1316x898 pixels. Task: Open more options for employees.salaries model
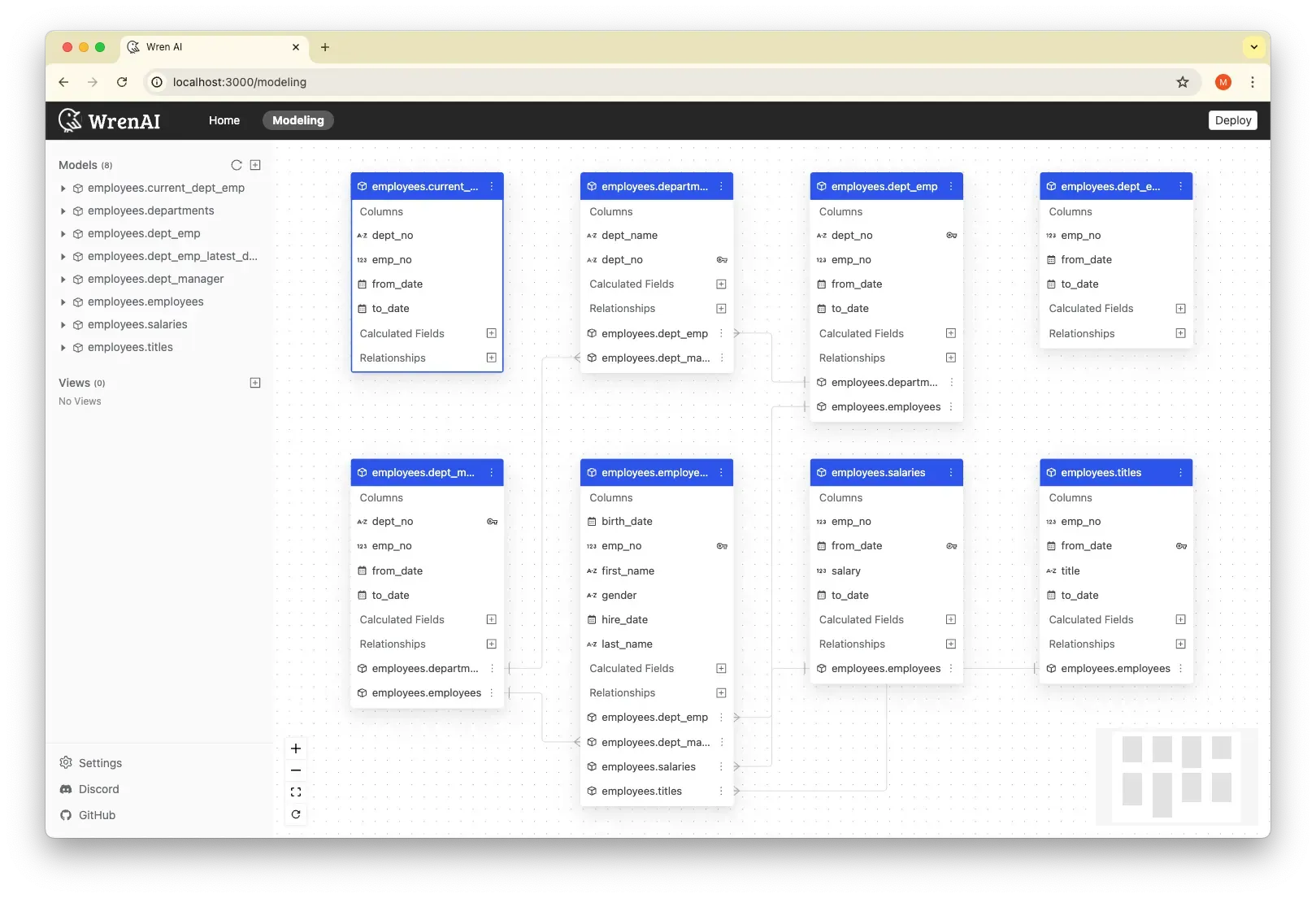(951, 473)
